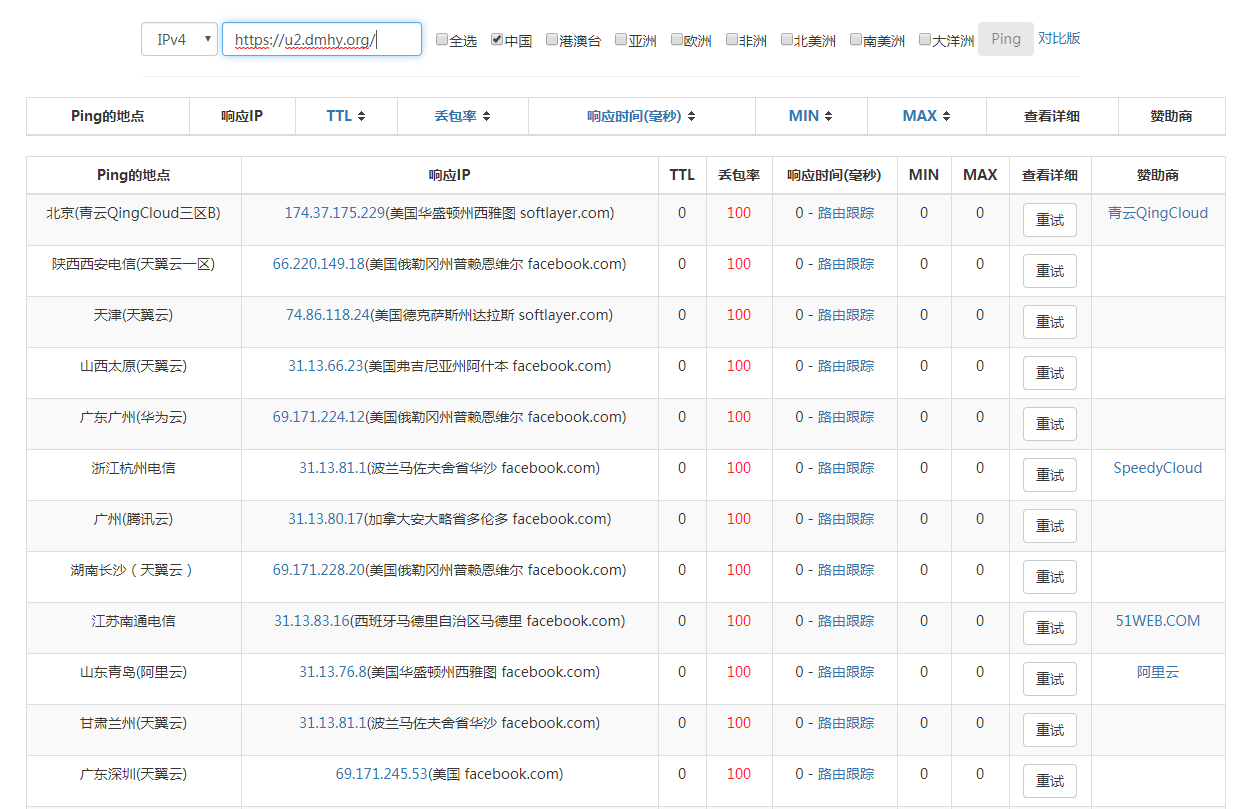The width and height of the screenshot is (1252, 809).
Task: Sort the MAX column
Action: 925,115
